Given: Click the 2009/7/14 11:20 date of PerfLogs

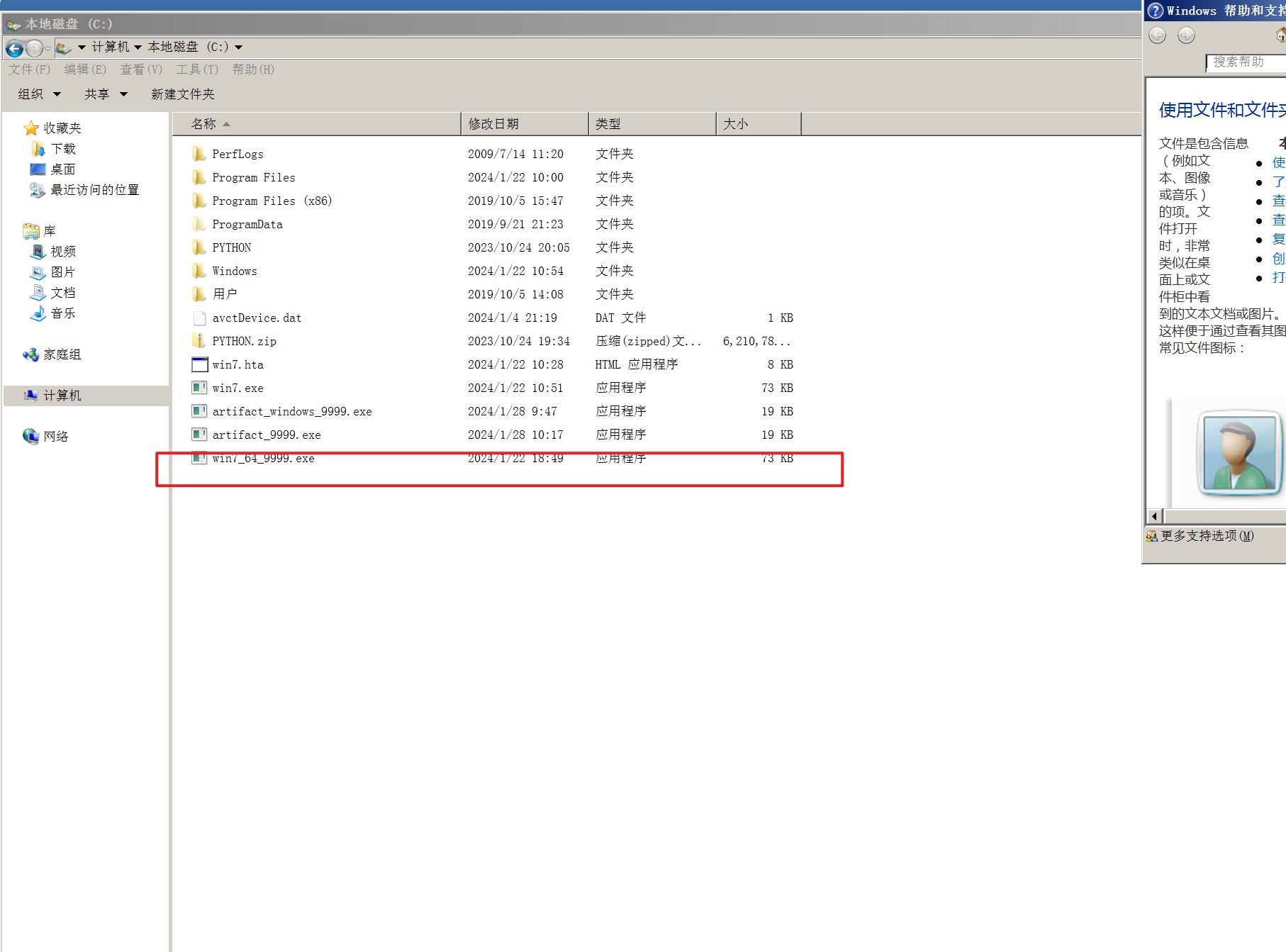Looking at the screenshot, I should click(x=515, y=154).
